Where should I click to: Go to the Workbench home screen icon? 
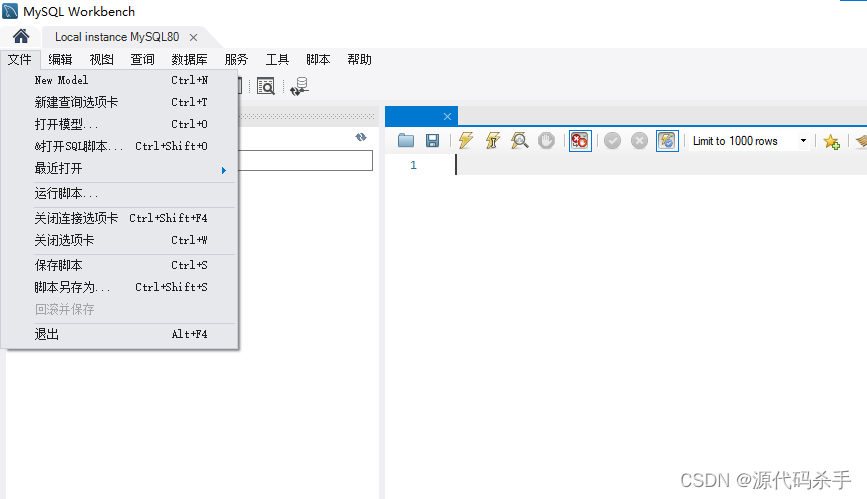pyautogui.click(x=21, y=37)
